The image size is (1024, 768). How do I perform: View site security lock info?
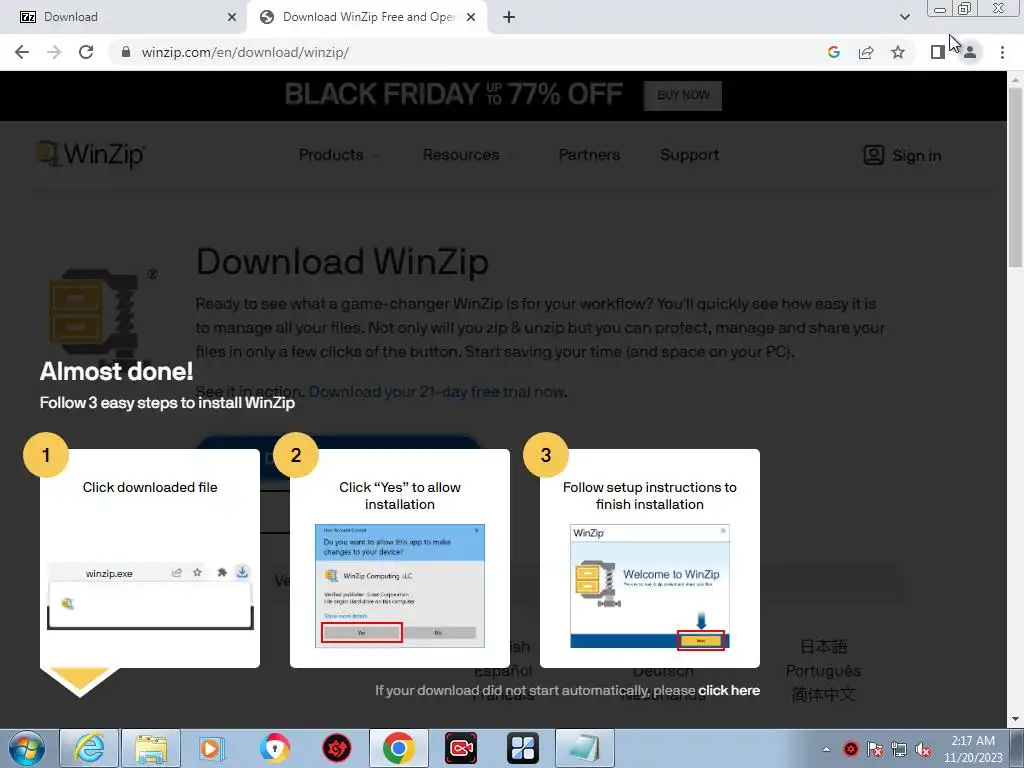(126, 52)
